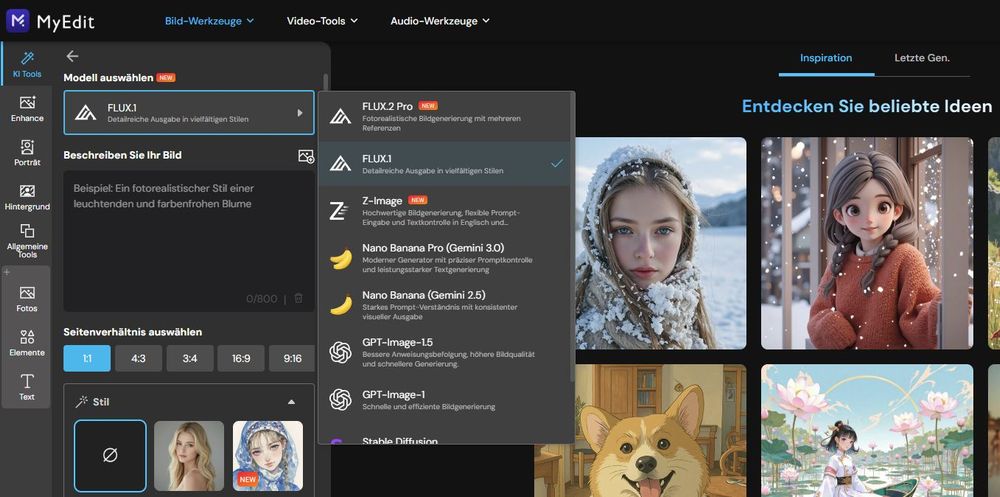This screenshot has width=1000, height=497.
Task: Click the Z-Image model icon
Action: pos(339,211)
